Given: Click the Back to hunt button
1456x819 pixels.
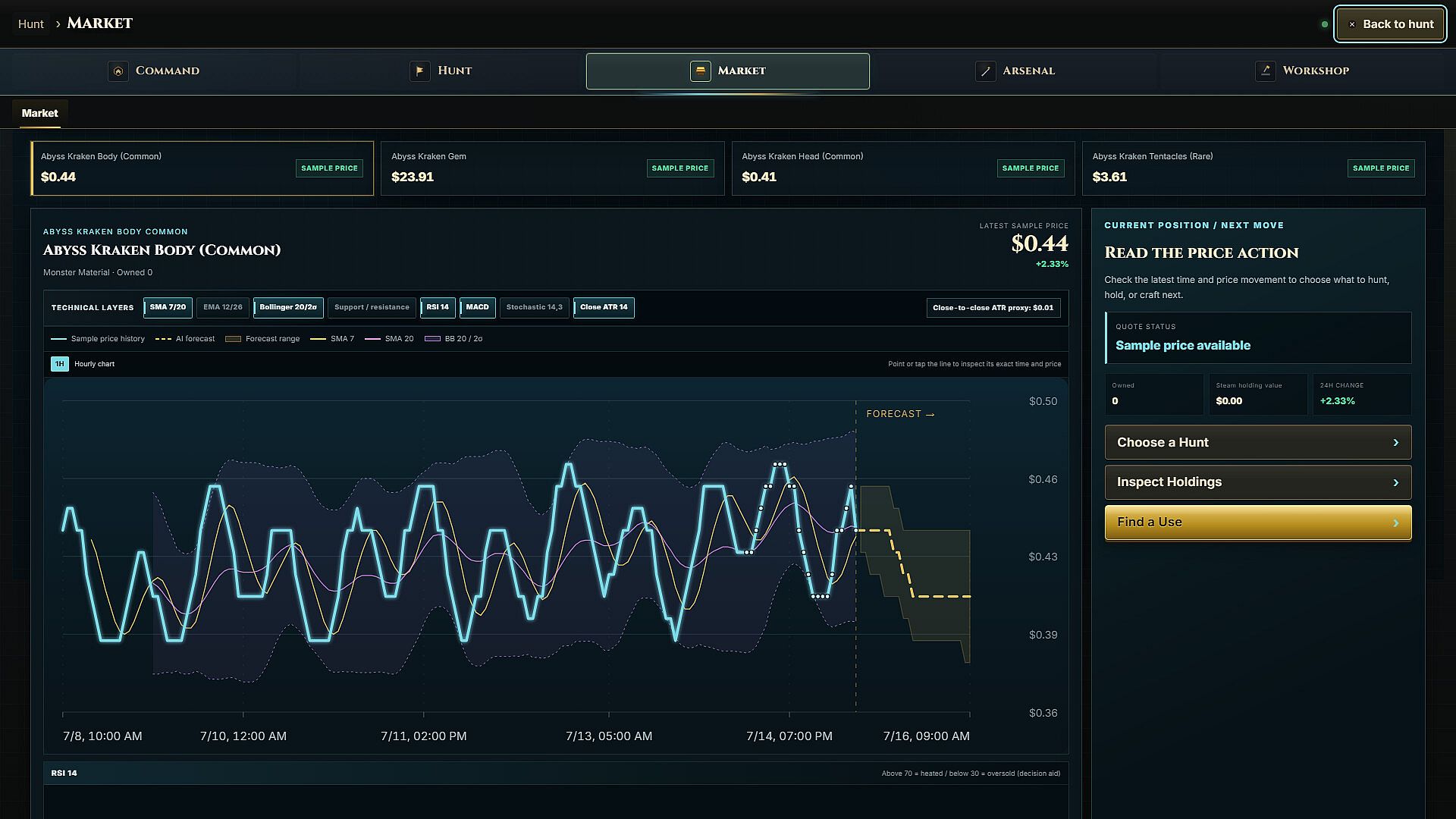Looking at the screenshot, I should pos(1391,24).
